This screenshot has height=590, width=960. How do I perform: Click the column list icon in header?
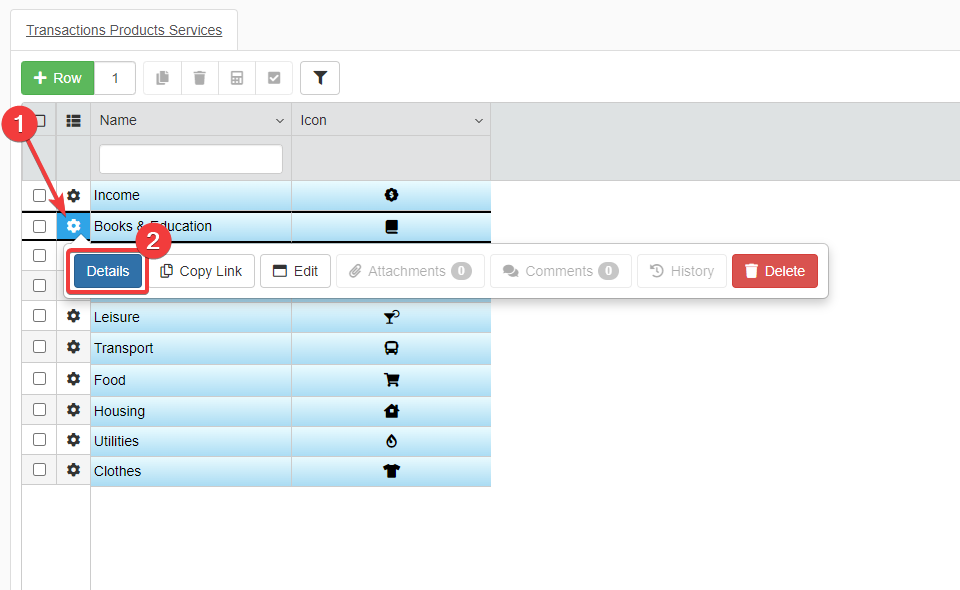[73, 120]
